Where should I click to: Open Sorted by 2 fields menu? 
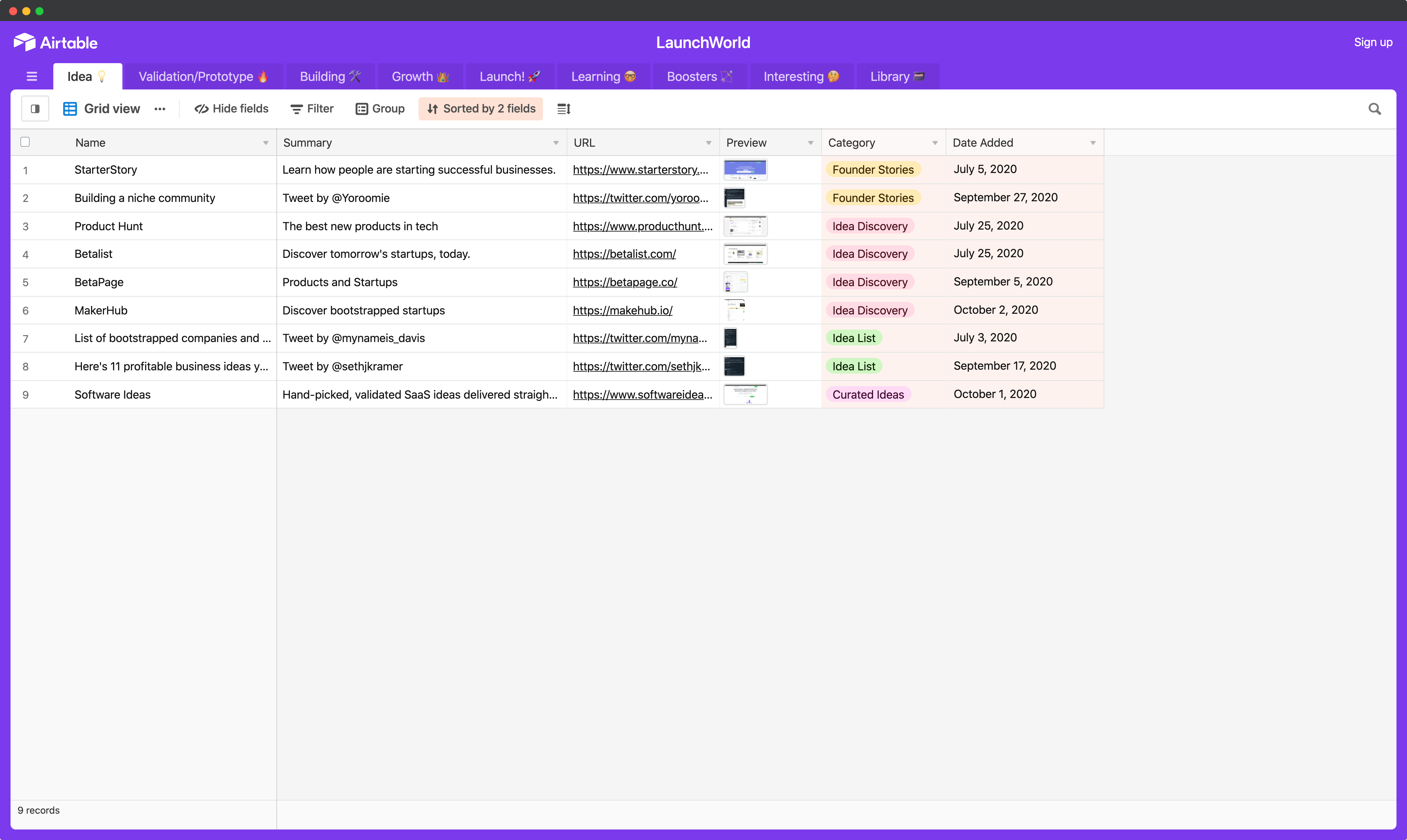point(481,109)
